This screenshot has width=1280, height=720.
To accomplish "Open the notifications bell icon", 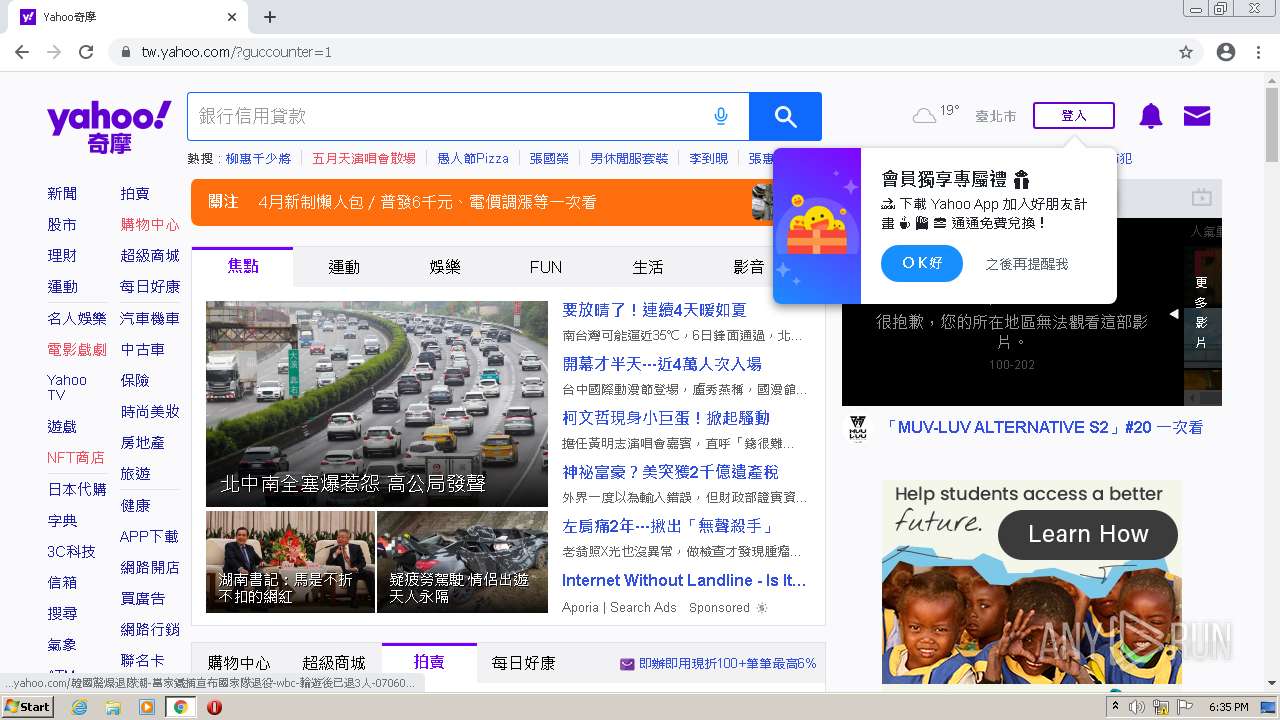I will [x=1151, y=116].
